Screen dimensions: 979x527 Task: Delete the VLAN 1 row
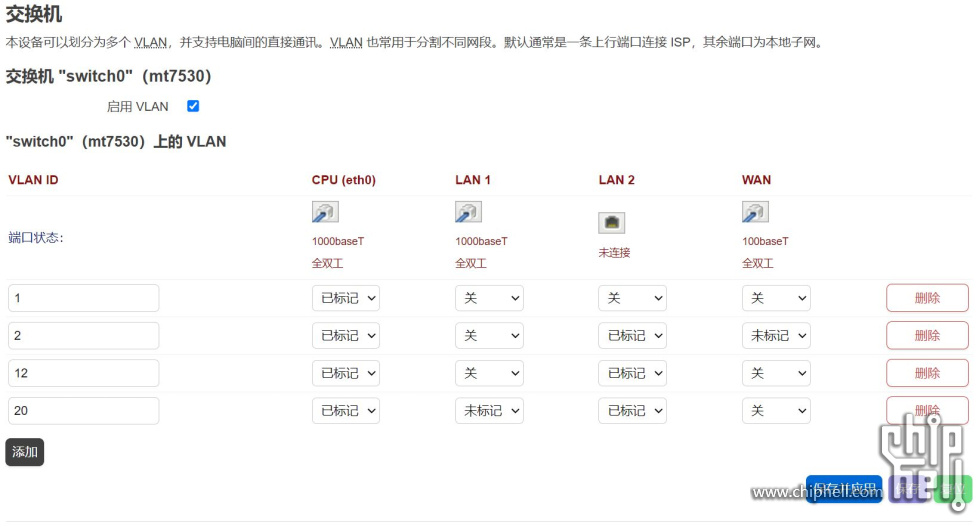927,298
